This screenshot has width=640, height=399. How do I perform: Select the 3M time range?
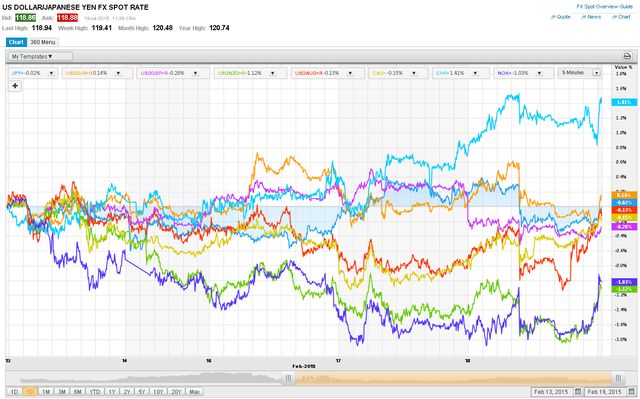(x=62, y=392)
